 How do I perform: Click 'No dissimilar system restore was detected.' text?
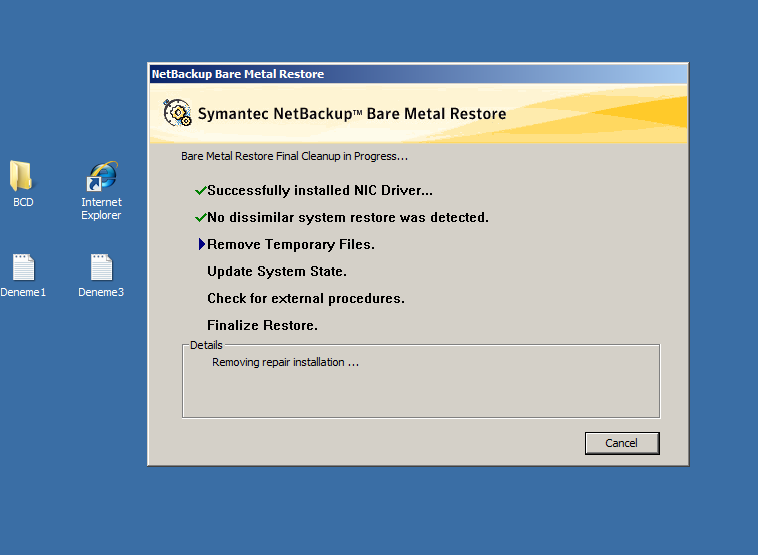[x=348, y=218]
